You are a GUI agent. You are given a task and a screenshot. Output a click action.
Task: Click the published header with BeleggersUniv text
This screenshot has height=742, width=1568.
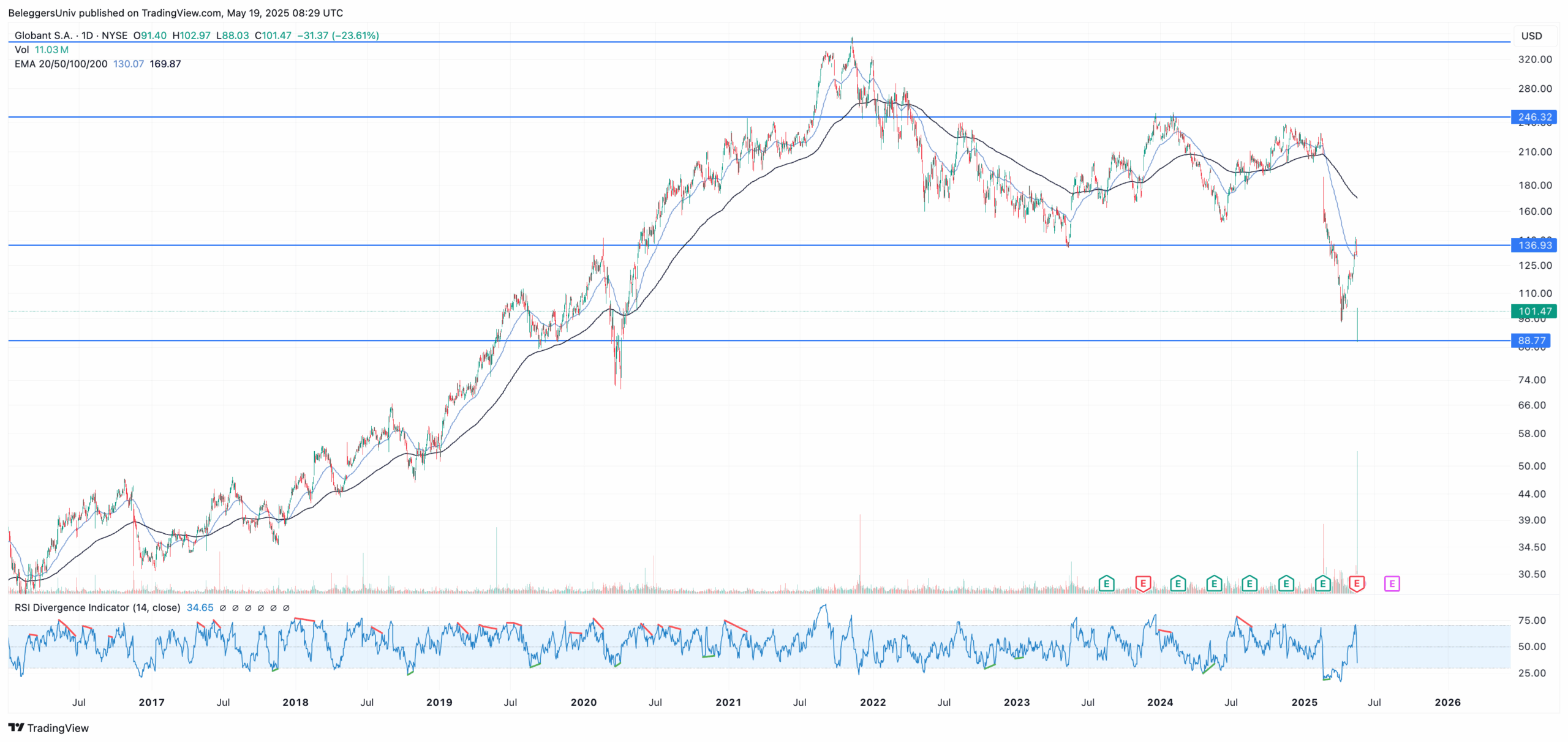coord(175,13)
